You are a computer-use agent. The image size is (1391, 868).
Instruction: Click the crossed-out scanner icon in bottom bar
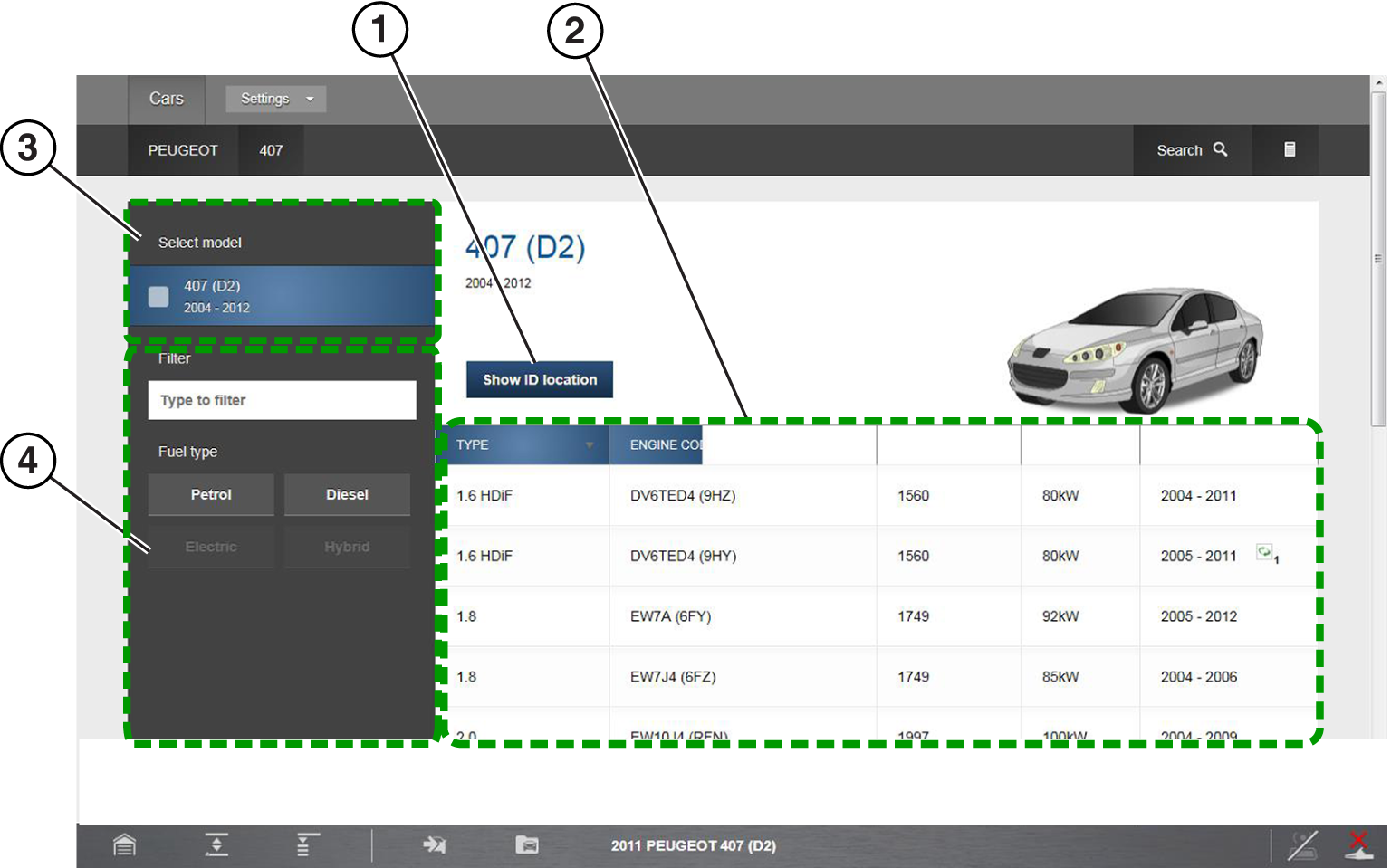click(1302, 845)
